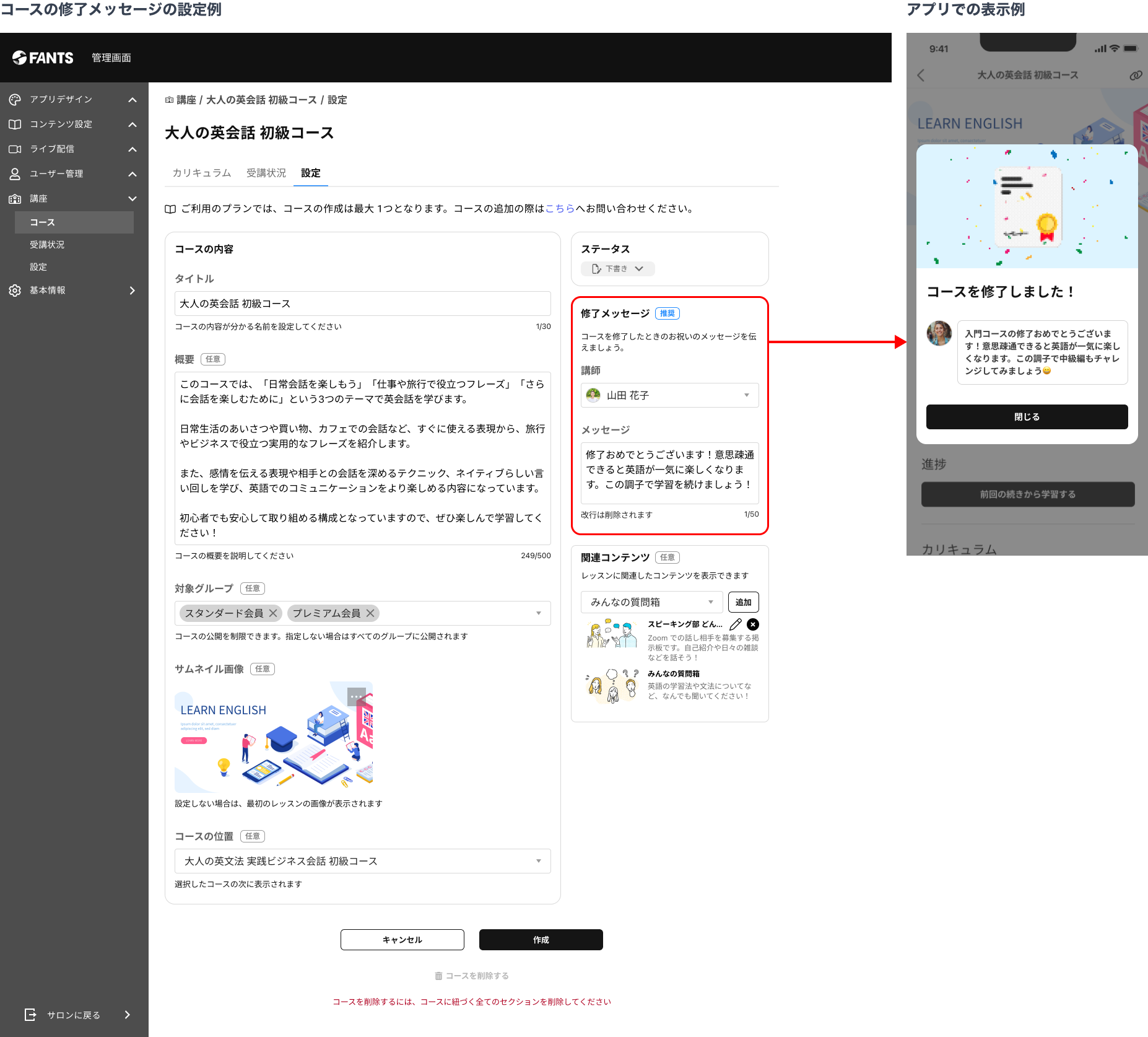This screenshot has width=1148, height=1037.
Task: Select the 設定 tab
Action: [x=311, y=173]
